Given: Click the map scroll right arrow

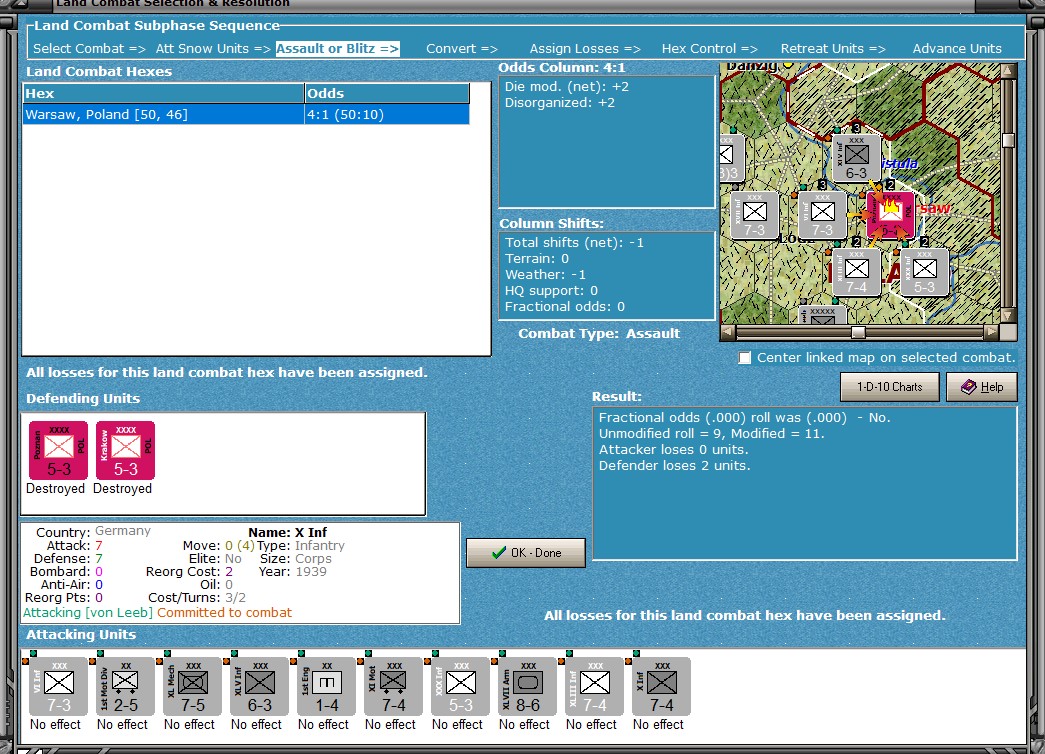Looking at the screenshot, I should [992, 332].
